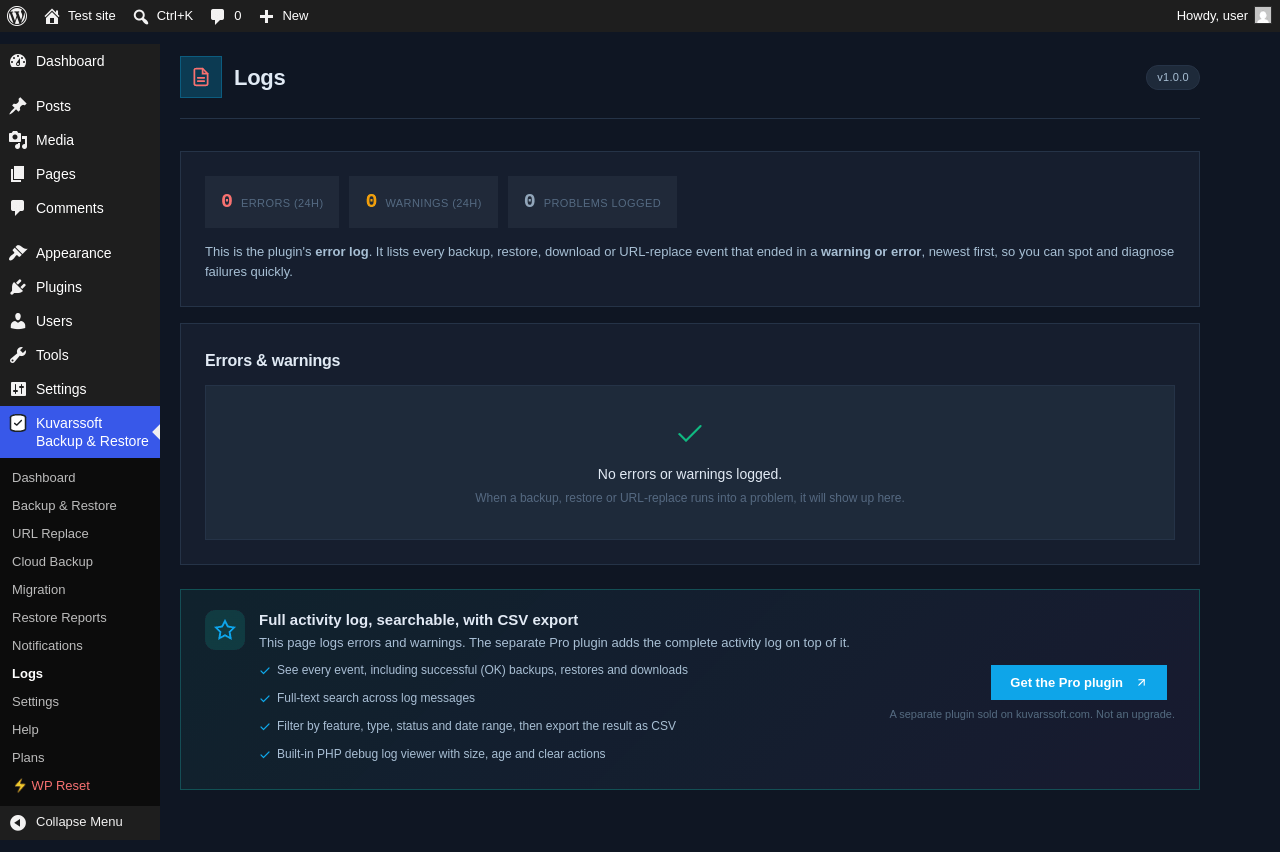Click the green checkmark in empty log panel
Screen dimensions: 1280x852
(690, 433)
